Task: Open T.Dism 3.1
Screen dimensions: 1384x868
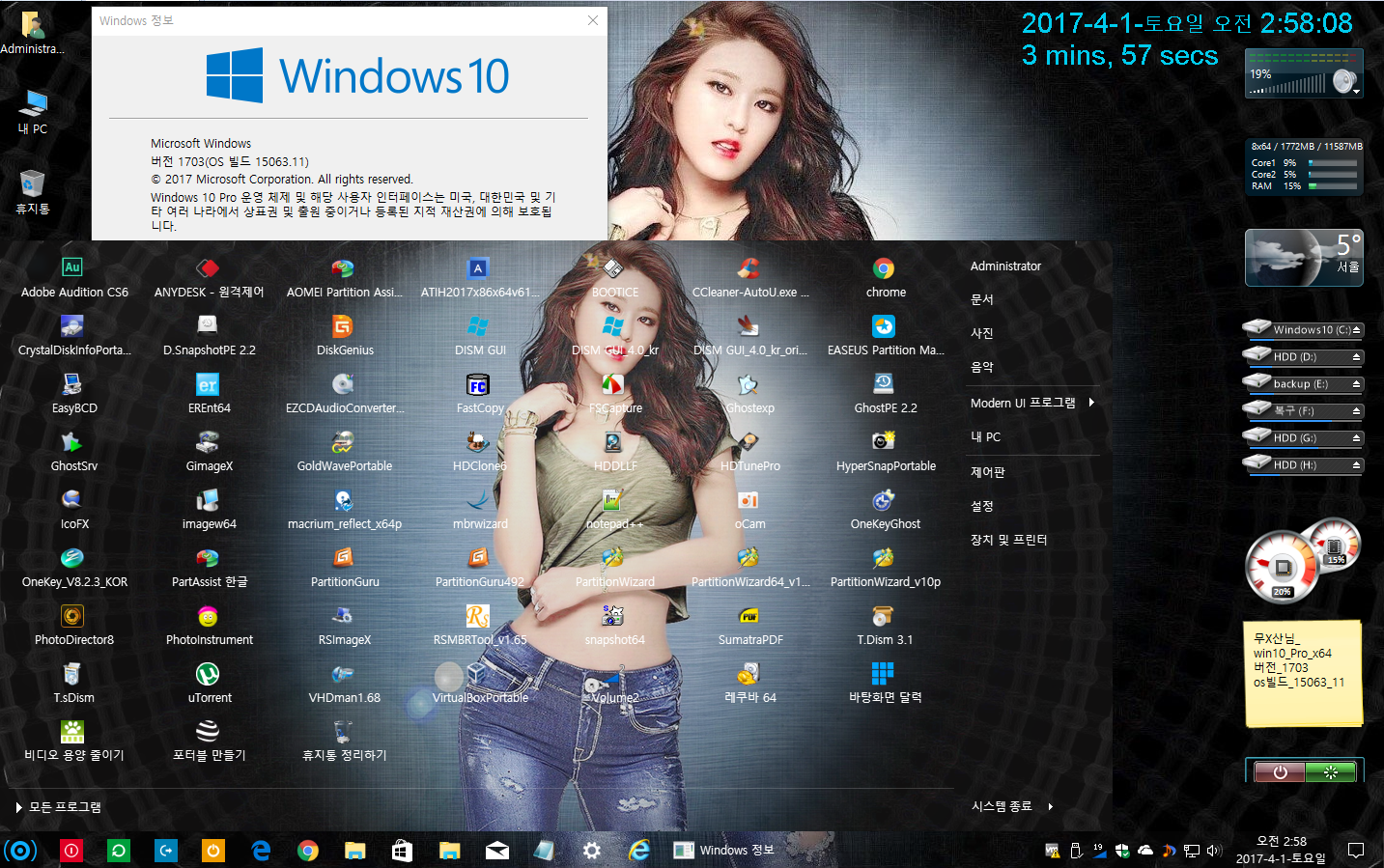Action: click(885, 626)
